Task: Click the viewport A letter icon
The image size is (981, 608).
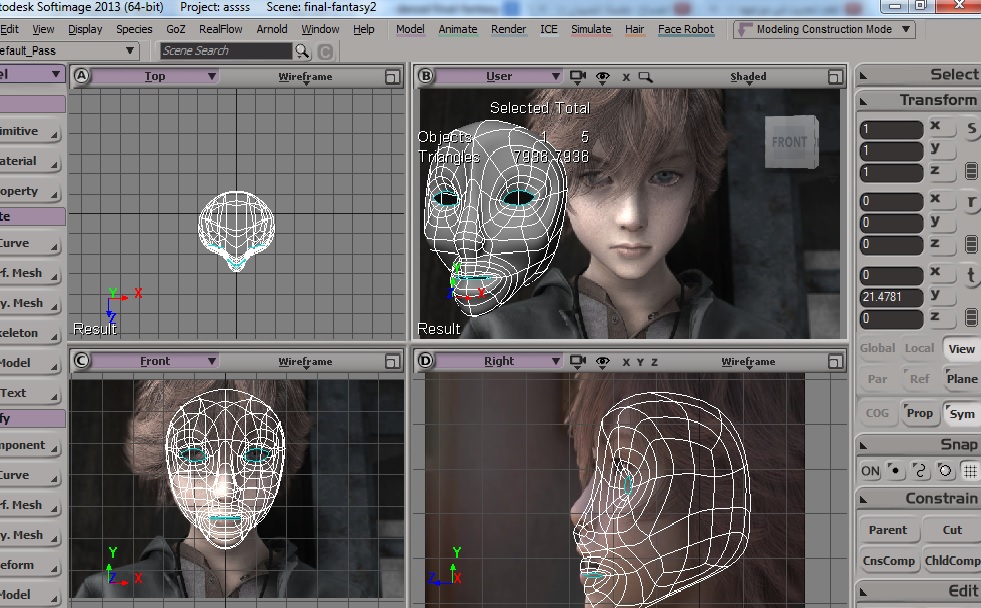Action: [81, 76]
